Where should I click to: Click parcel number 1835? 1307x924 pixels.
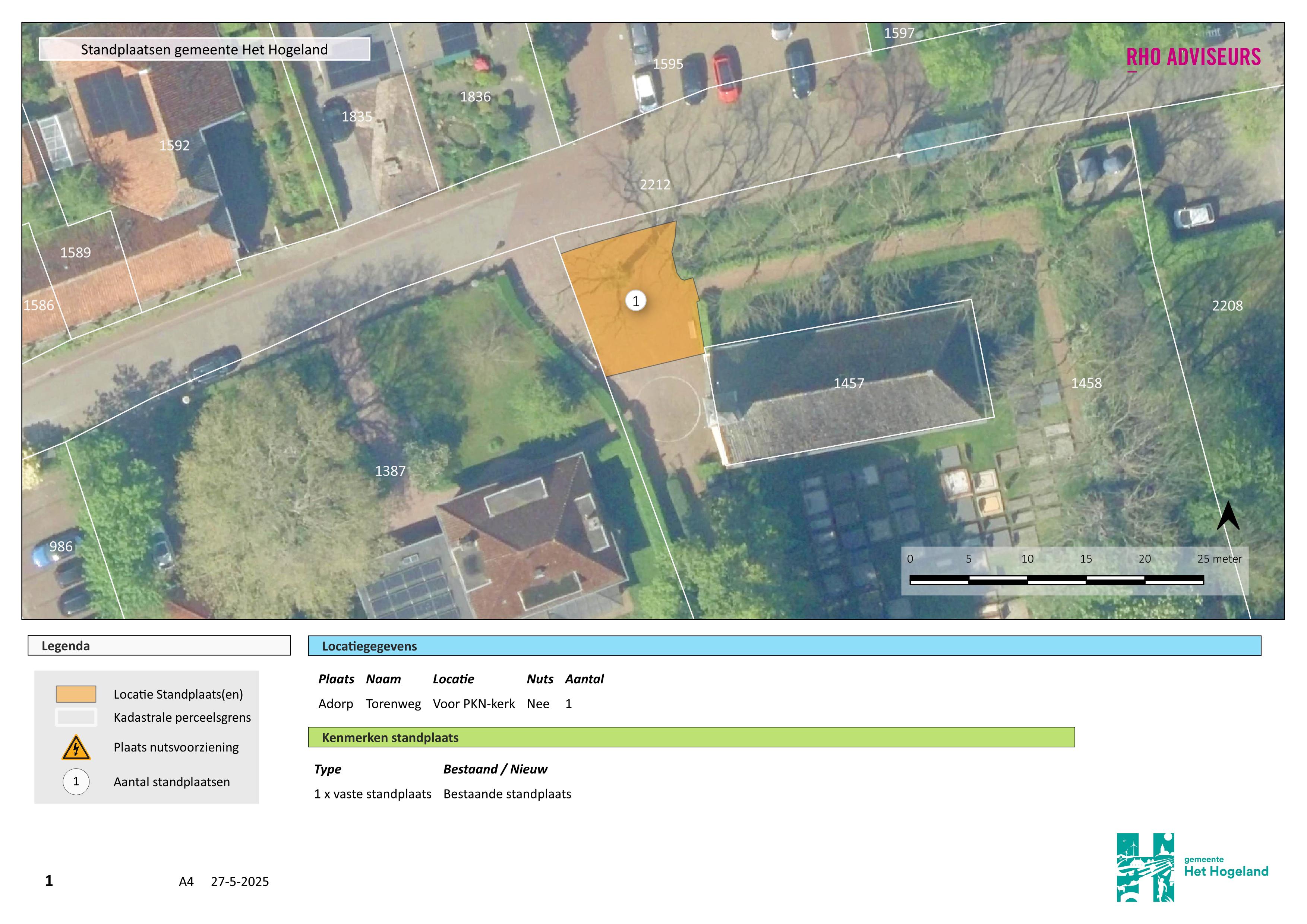(x=356, y=117)
